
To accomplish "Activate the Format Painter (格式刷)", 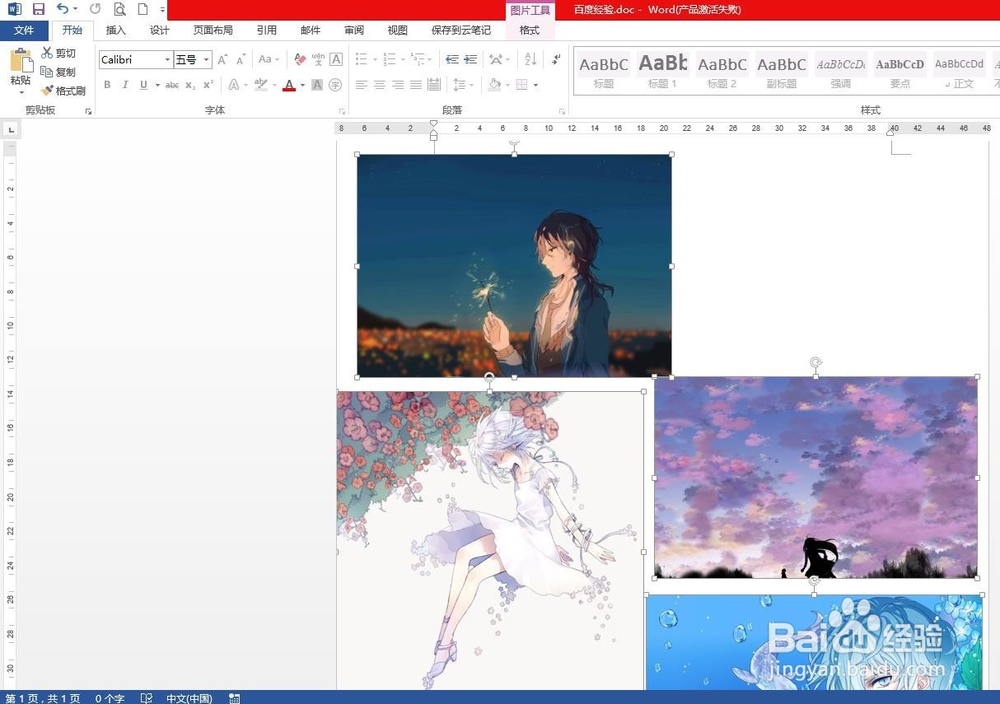I will (x=63, y=91).
